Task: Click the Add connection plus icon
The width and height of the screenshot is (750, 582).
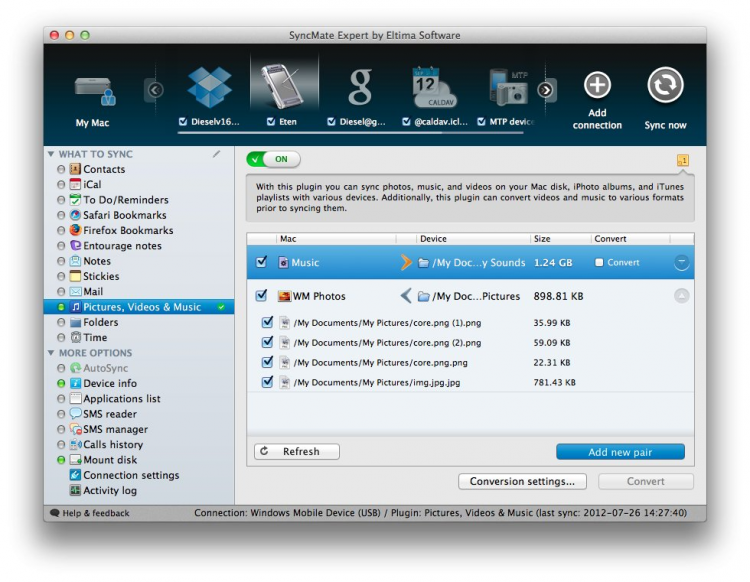Action: 597,85
